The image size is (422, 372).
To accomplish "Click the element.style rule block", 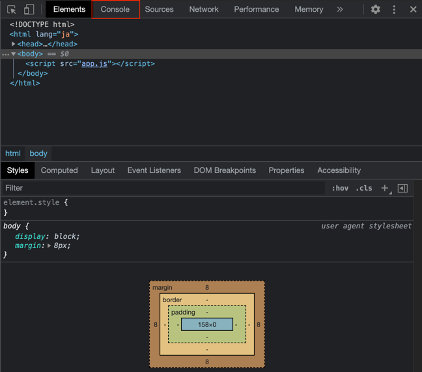I will click(x=207, y=207).
